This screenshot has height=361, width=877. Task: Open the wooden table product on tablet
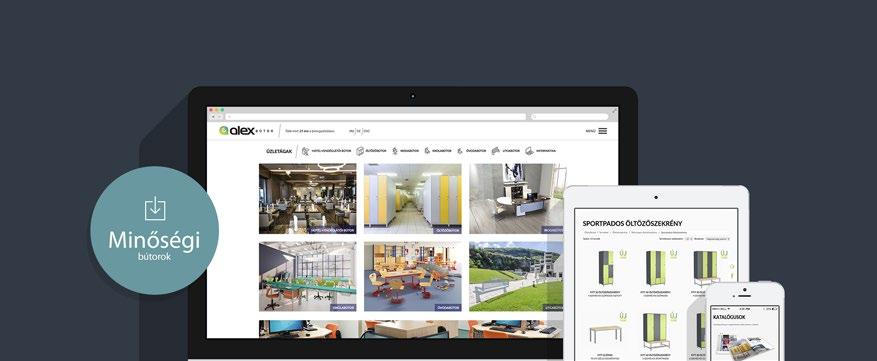[x=605, y=334]
